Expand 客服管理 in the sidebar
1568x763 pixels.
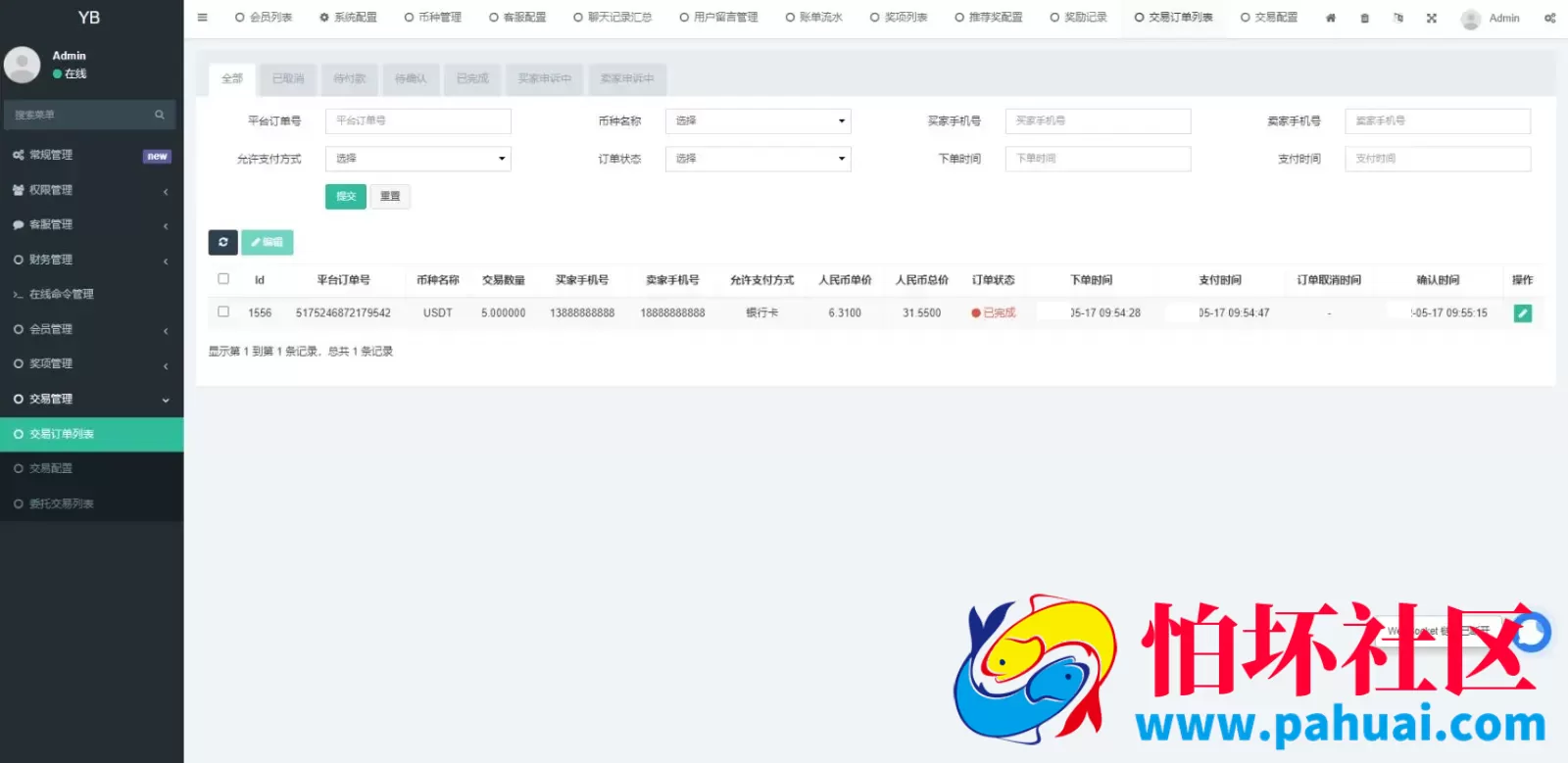click(92, 224)
